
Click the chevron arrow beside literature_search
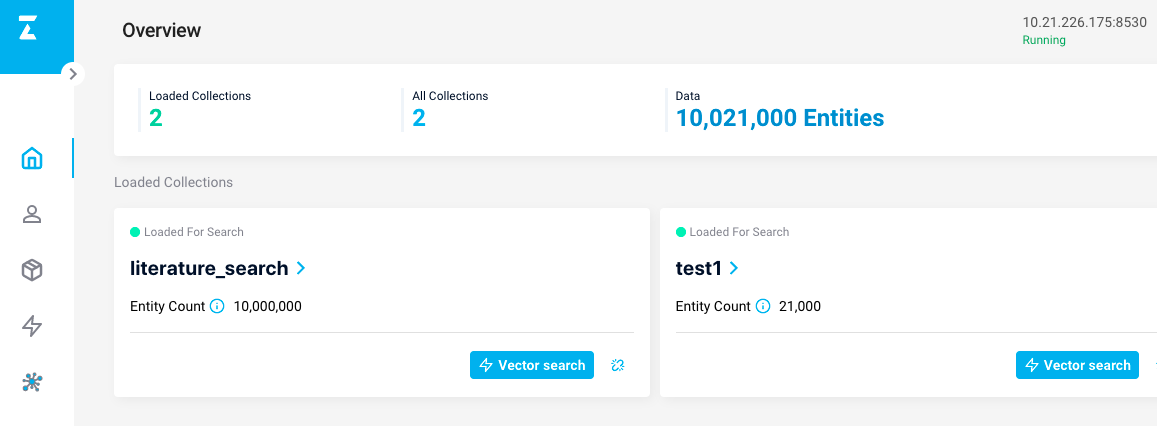[x=301, y=268]
